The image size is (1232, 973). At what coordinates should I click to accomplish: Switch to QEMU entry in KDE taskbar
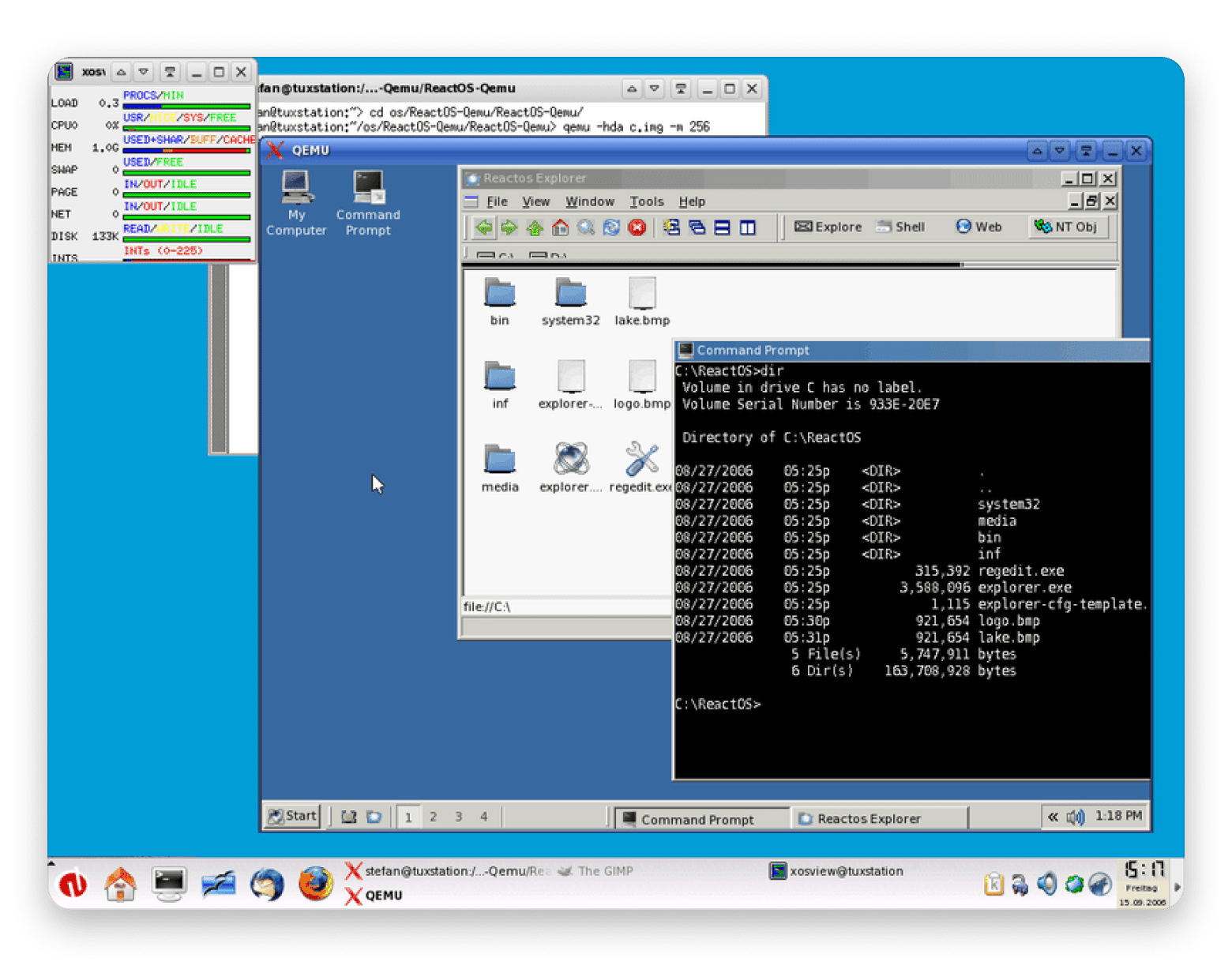(x=374, y=896)
